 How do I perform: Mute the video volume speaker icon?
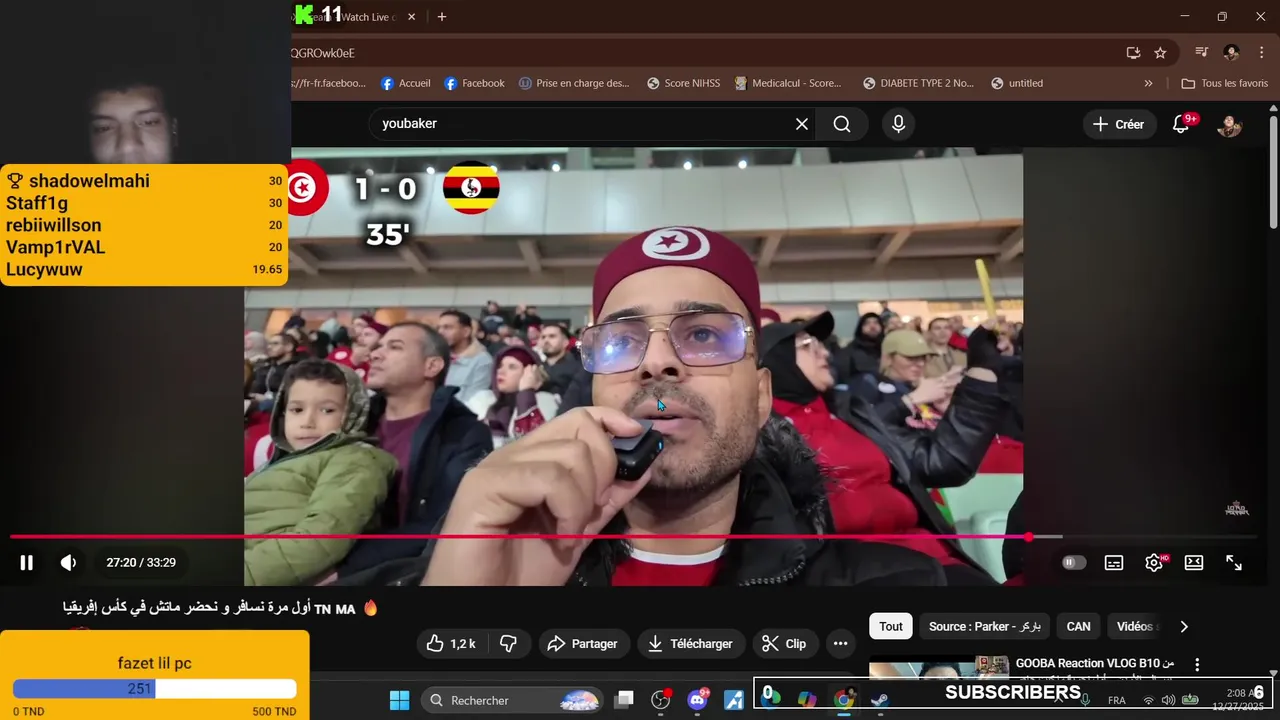[68, 563]
